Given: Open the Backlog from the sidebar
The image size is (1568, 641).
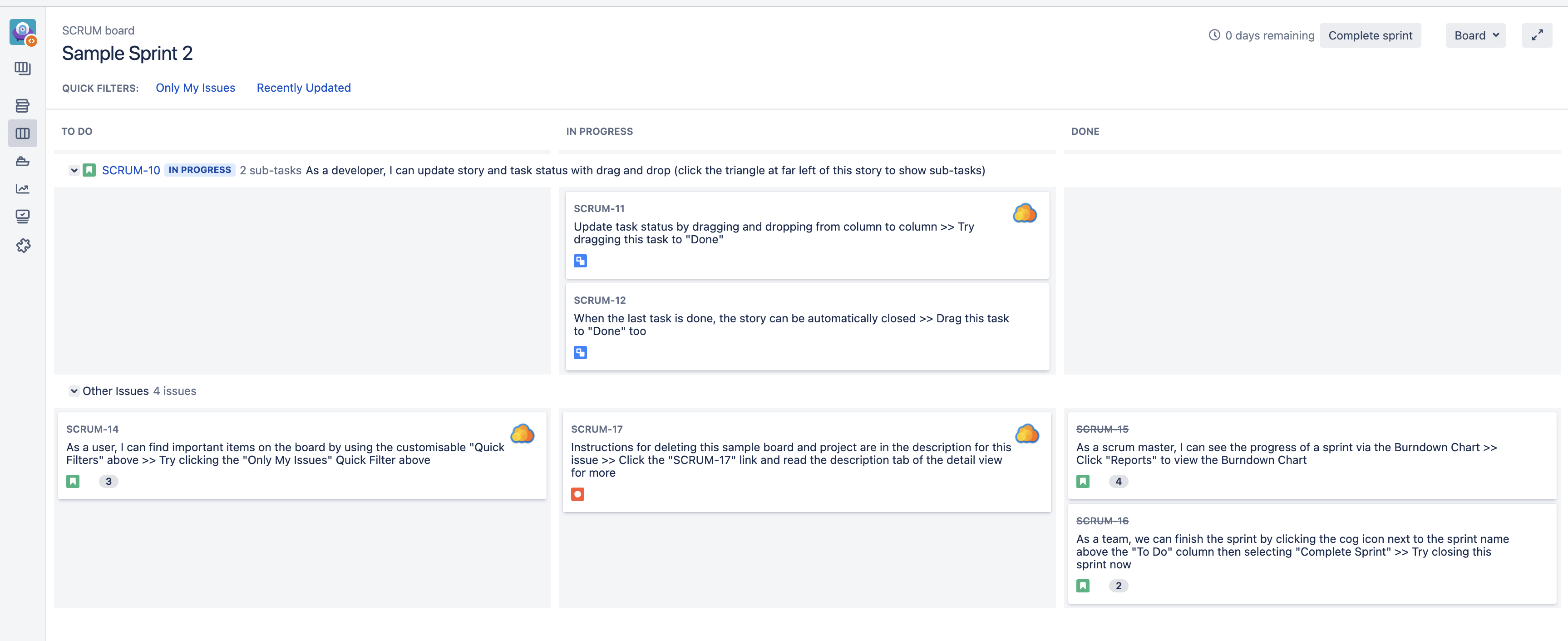Looking at the screenshot, I should click(23, 106).
